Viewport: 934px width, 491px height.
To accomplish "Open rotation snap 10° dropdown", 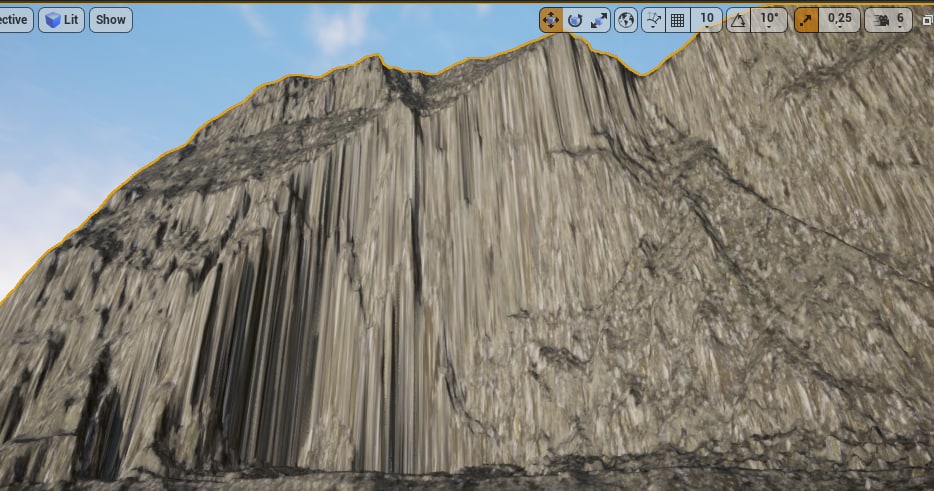I will (769, 20).
